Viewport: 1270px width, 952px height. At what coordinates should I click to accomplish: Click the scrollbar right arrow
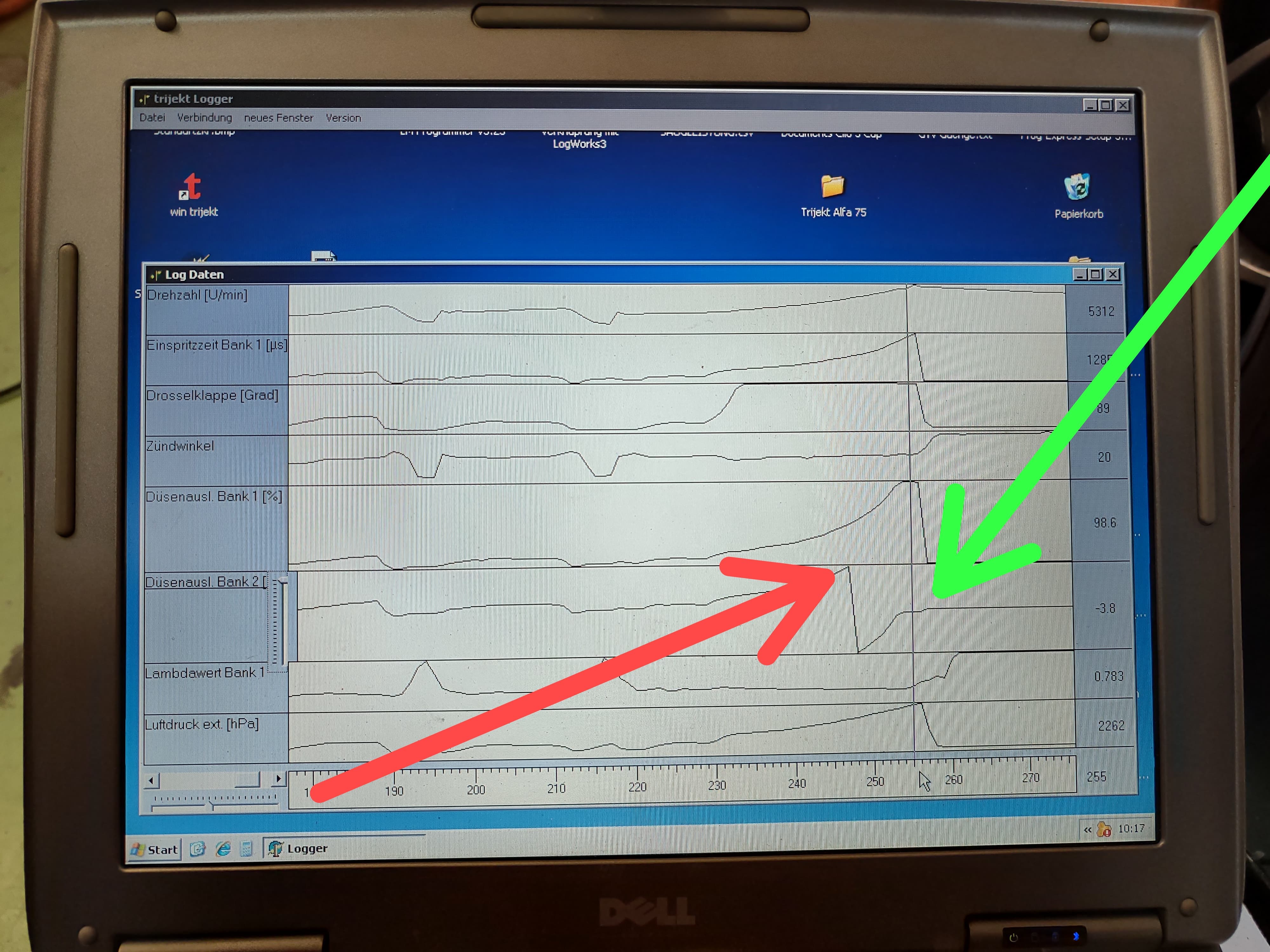tap(278, 779)
